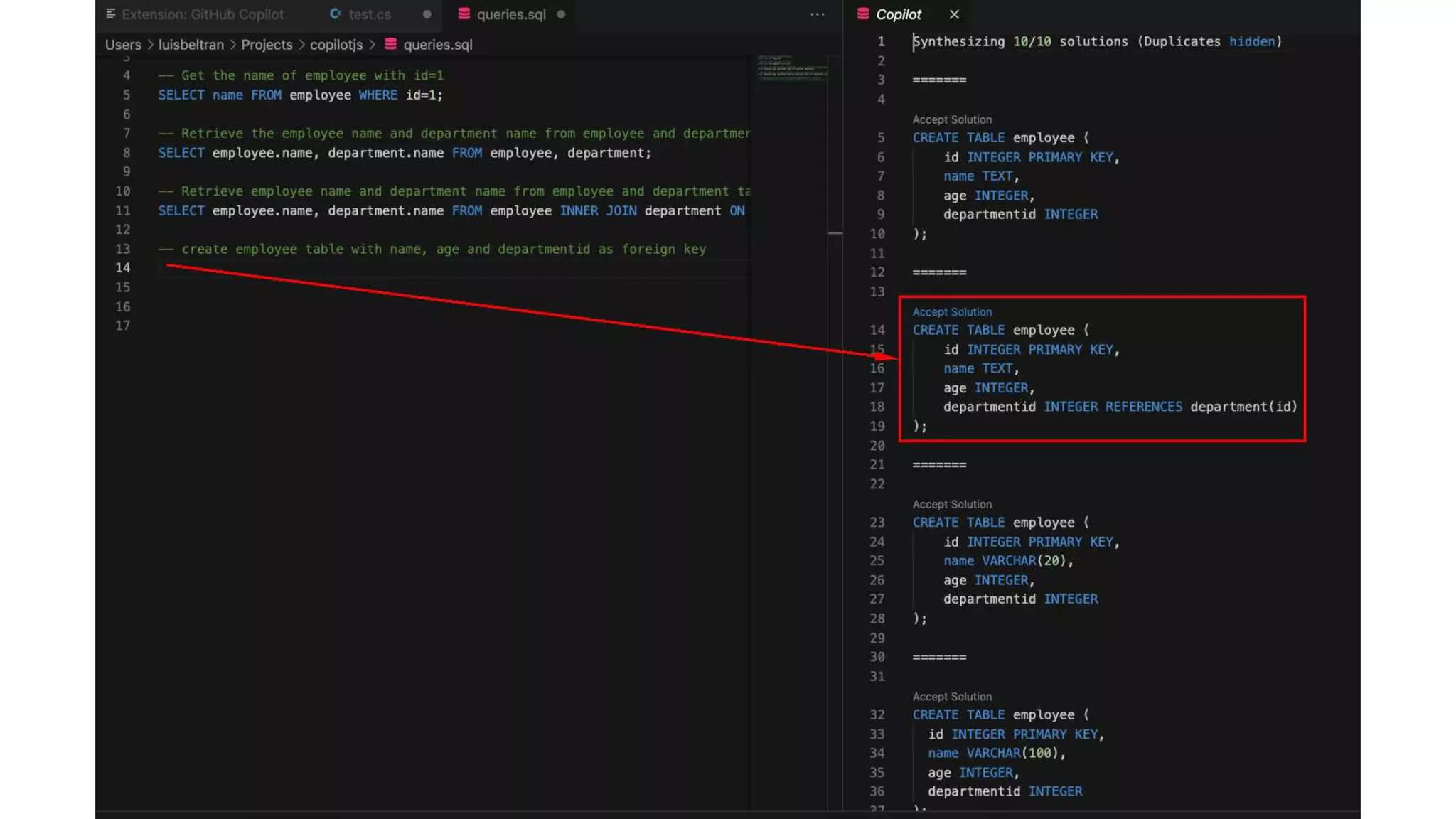The image size is (1456, 819).
Task: Open the copilotjs breadcrumb folder
Action: pyautogui.click(x=336, y=44)
